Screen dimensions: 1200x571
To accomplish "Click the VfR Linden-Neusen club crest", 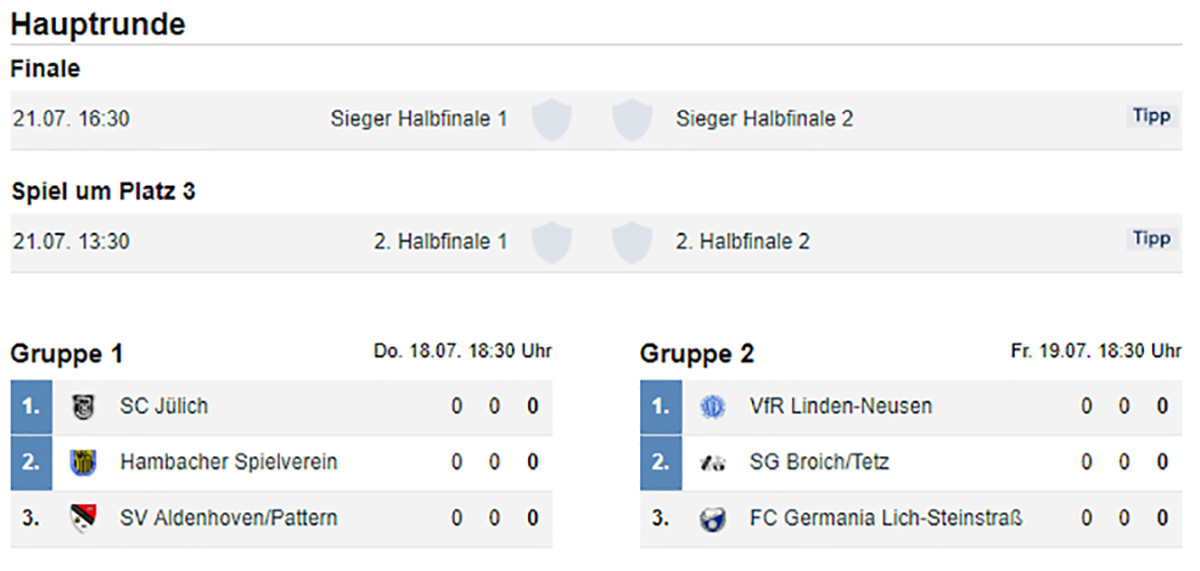I will 713,407.
